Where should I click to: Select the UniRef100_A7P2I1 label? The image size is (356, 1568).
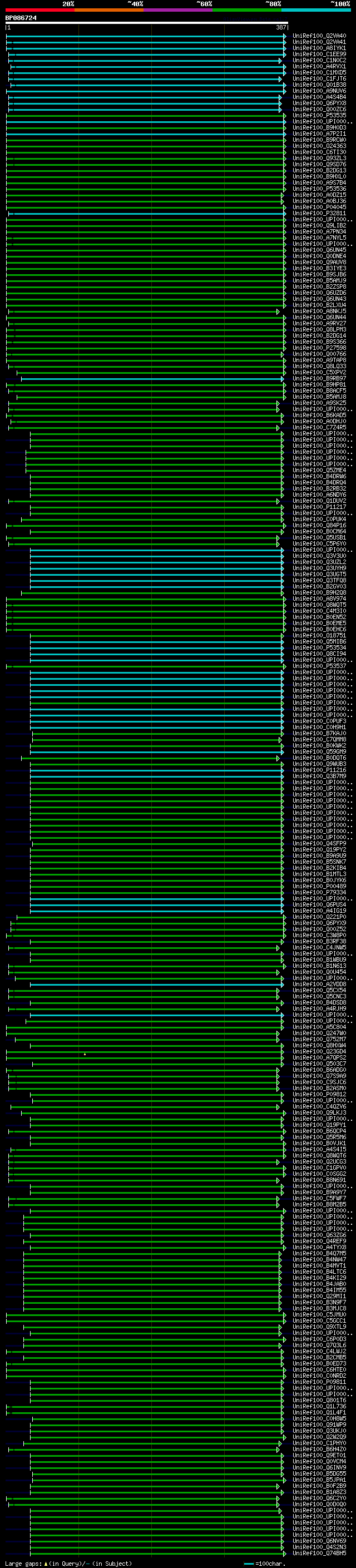point(319,134)
